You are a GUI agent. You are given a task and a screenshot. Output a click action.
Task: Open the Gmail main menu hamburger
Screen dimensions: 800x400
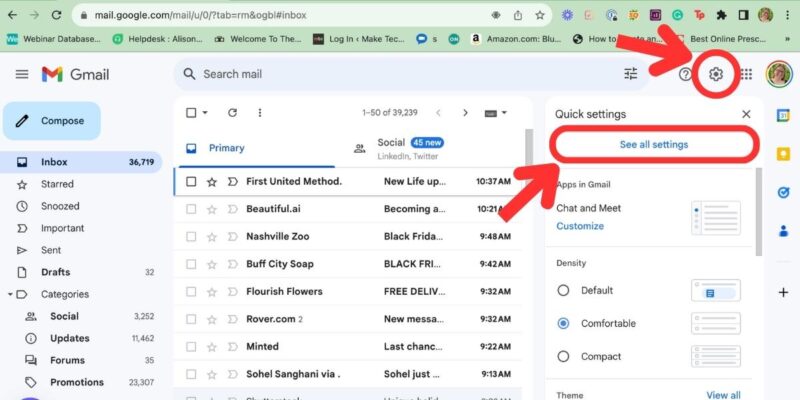(x=22, y=74)
